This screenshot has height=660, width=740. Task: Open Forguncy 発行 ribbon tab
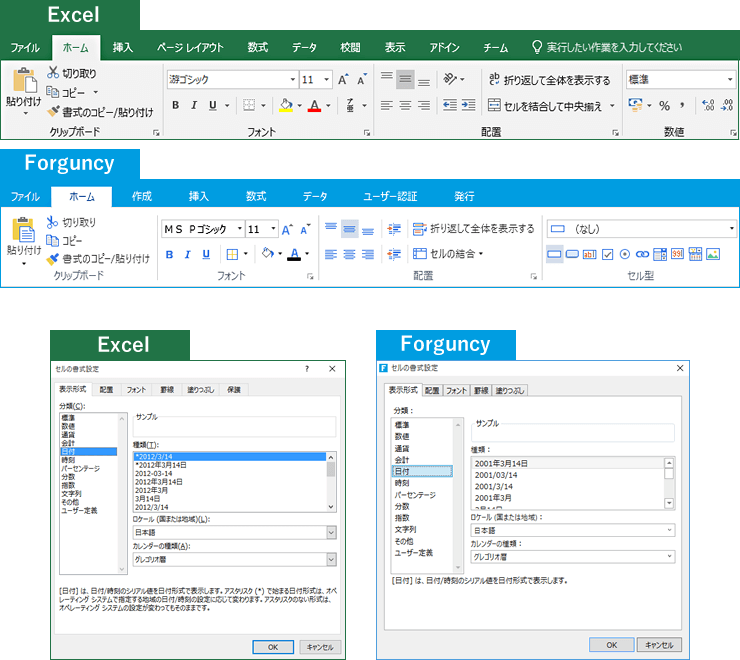tap(464, 196)
